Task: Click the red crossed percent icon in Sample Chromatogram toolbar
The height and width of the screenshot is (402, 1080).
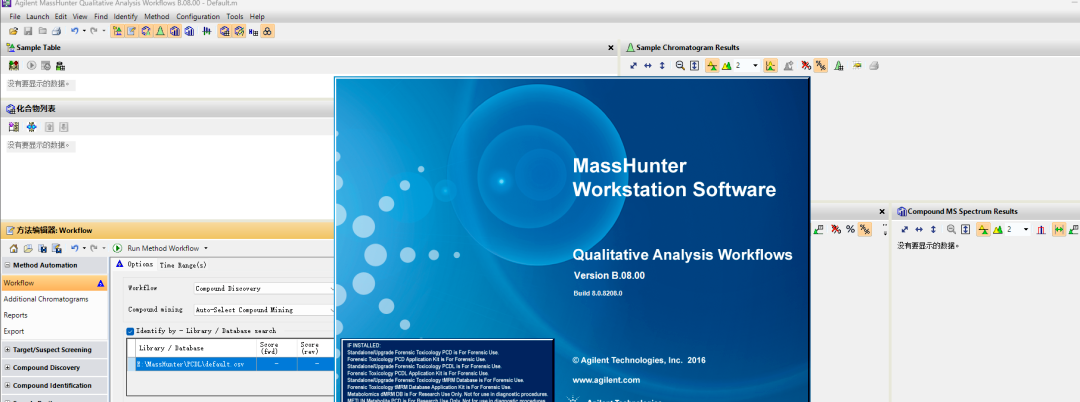Action: [806, 65]
